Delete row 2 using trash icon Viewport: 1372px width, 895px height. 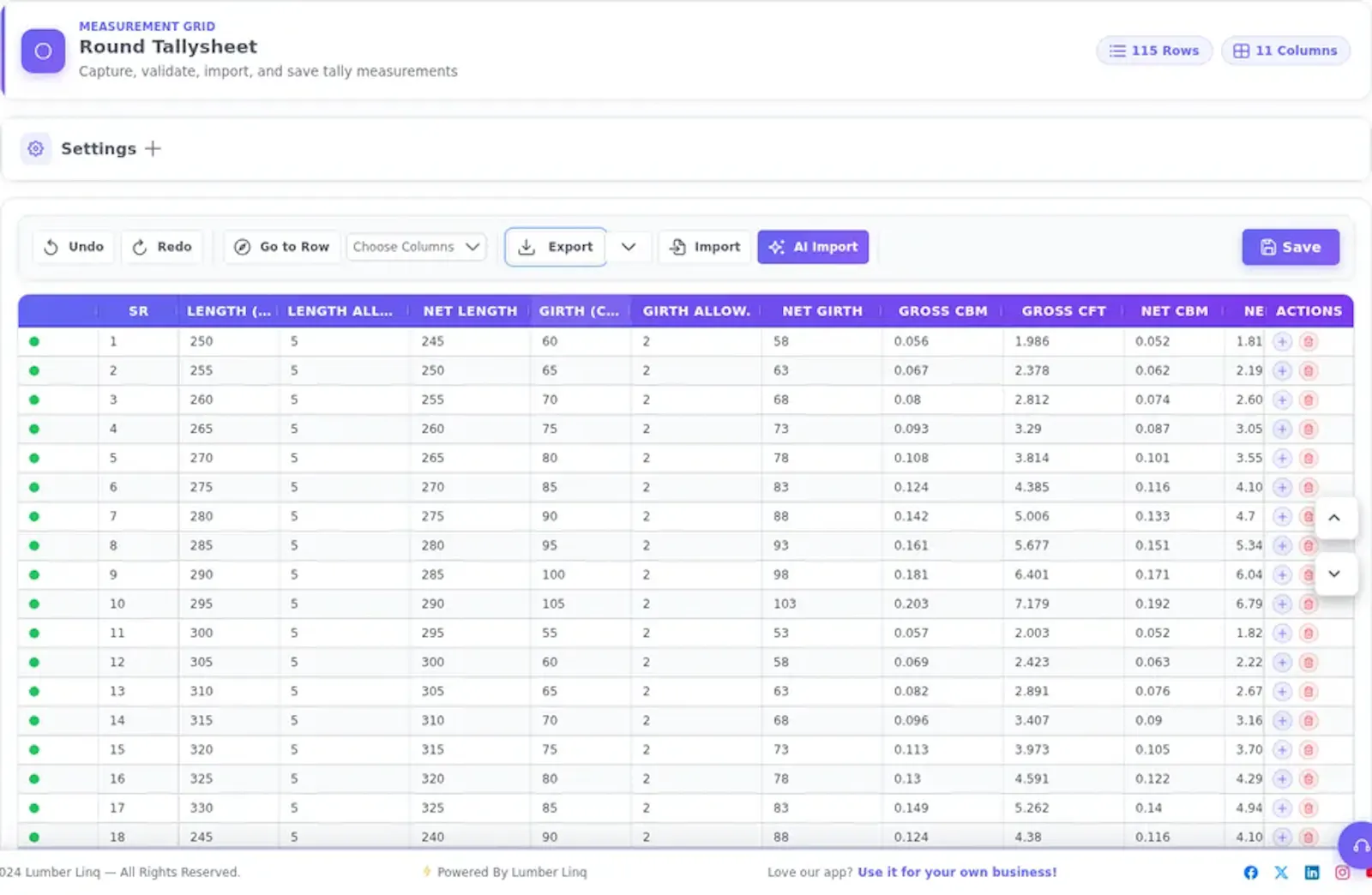tap(1309, 370)
